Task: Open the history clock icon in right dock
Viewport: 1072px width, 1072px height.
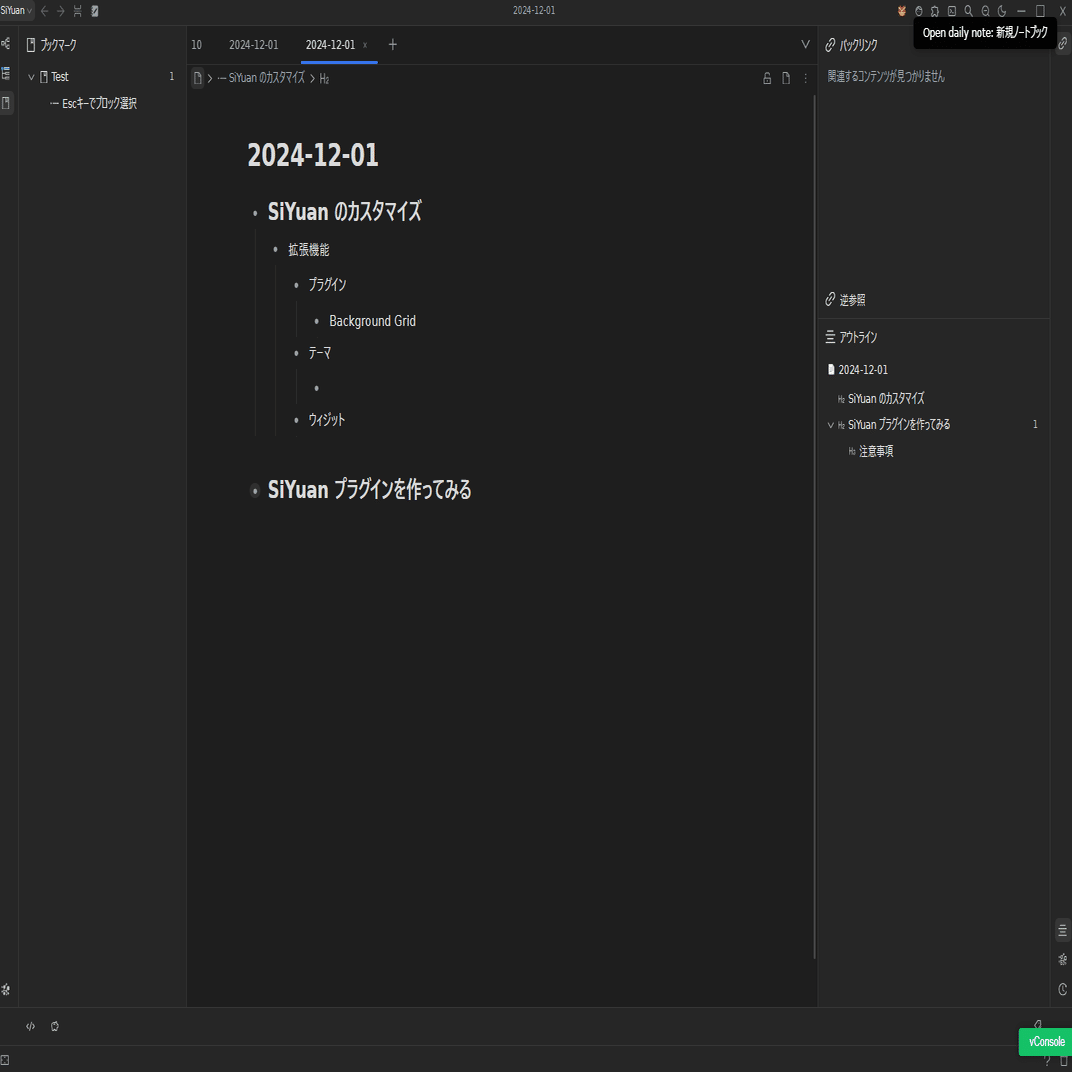Action: (x=1062, y=989)
